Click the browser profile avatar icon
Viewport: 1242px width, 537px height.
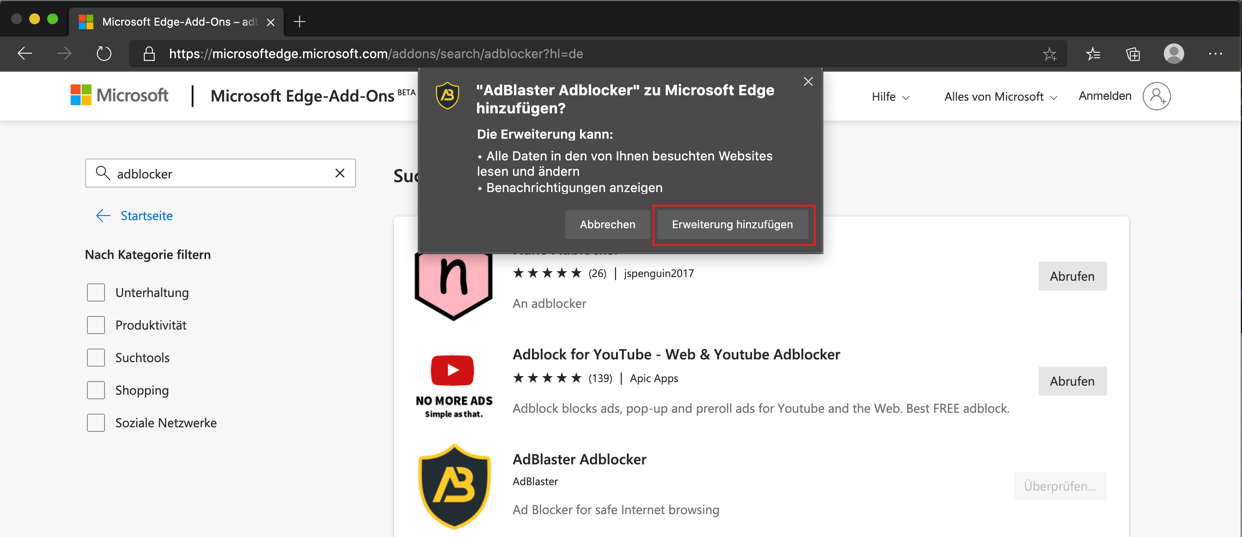[1174, 54]
